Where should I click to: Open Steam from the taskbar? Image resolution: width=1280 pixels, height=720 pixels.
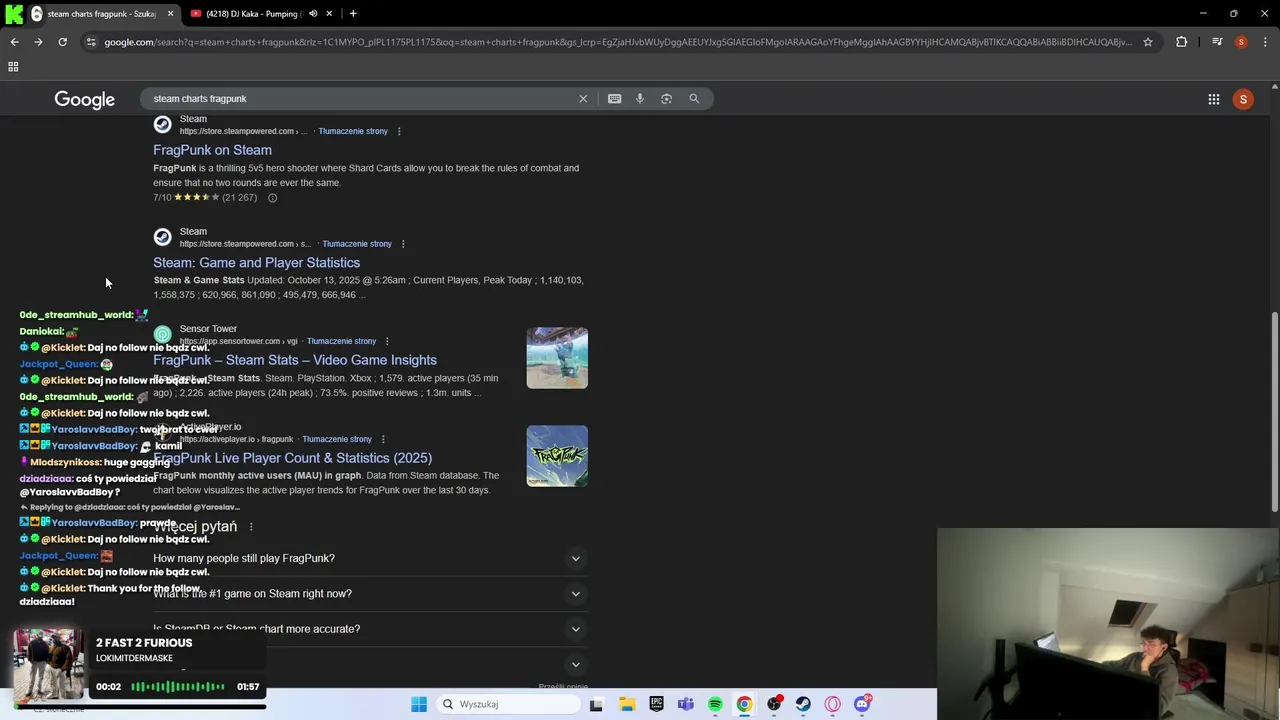click(803, 704)
